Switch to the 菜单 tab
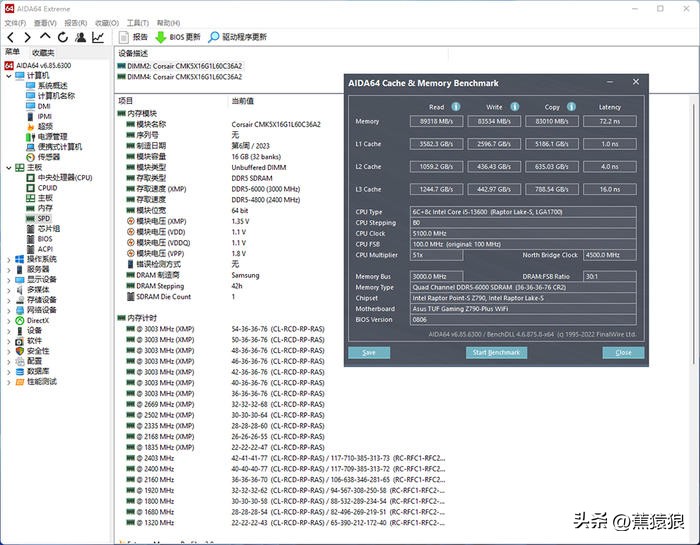700x545 pixels. (x=12, y=52)
